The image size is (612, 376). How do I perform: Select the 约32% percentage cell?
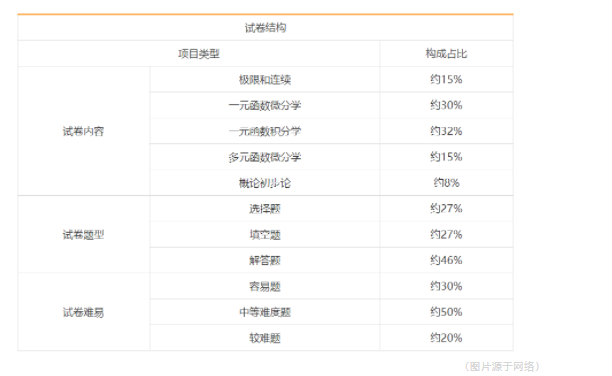446,131
